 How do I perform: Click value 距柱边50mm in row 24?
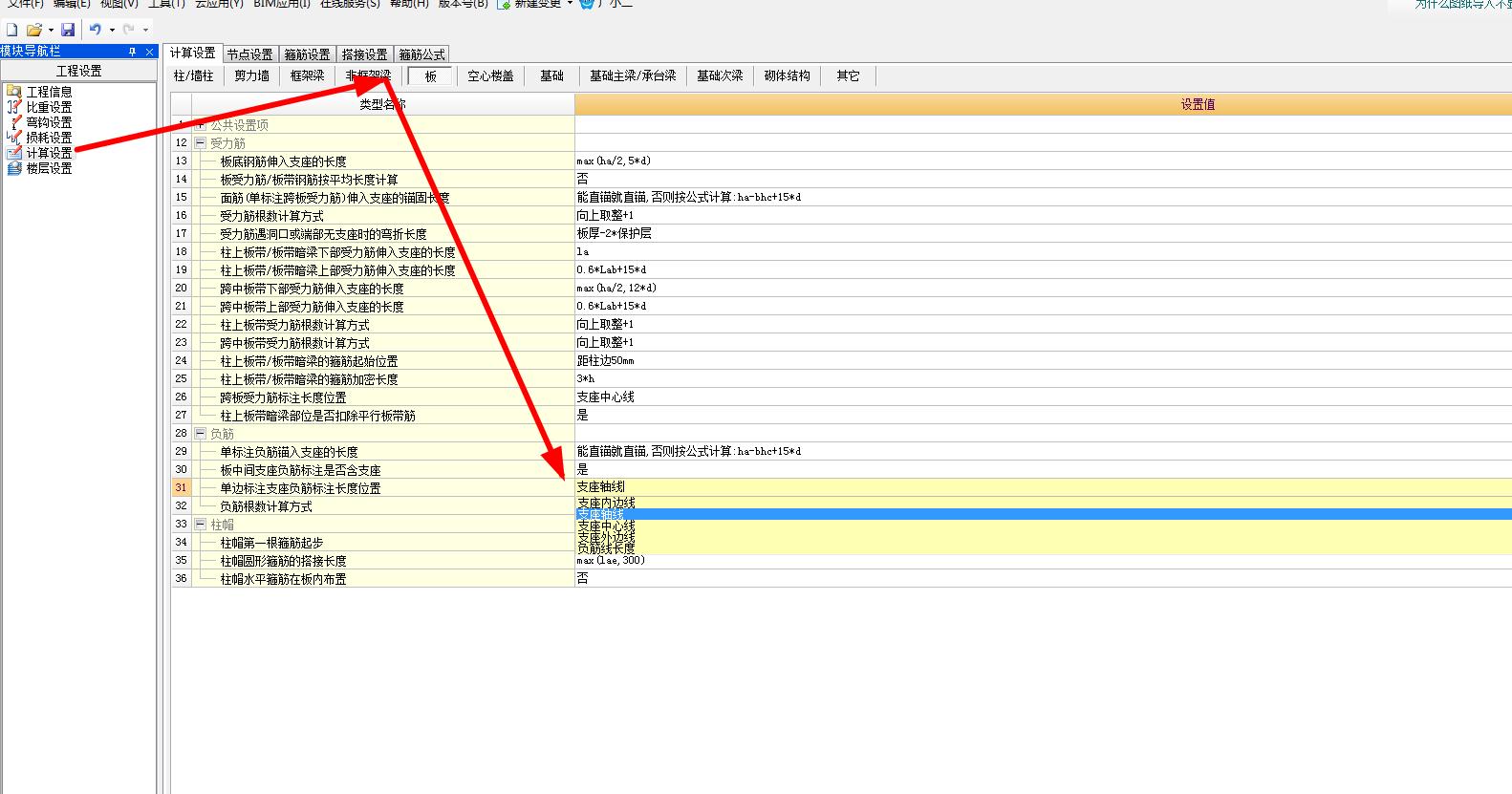[x=605, y=361]
